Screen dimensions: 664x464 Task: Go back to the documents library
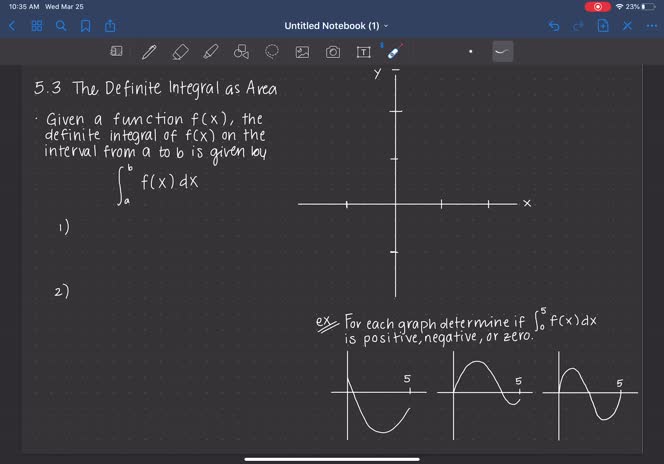pyautogui.click(x=12, y=25)
